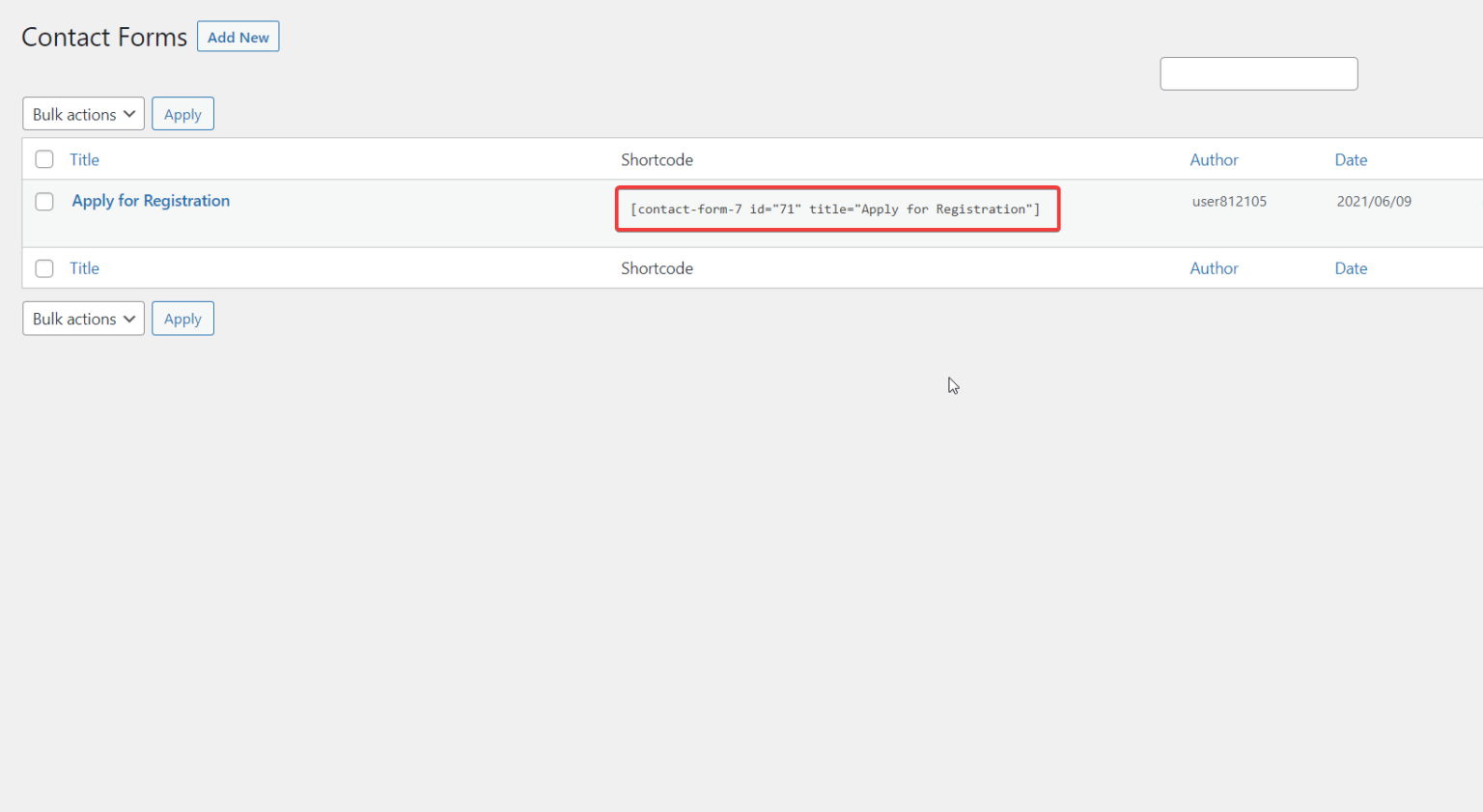
Task: Click the top Apply button
Action: (x=182, y=113)
